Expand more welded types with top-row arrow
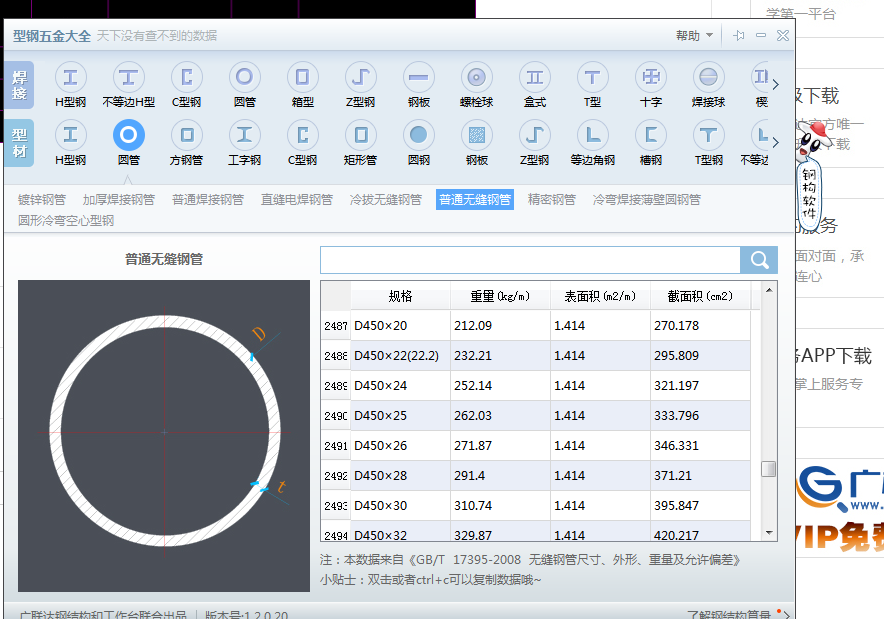Screen dimensions: 884x619 [776, 85]
